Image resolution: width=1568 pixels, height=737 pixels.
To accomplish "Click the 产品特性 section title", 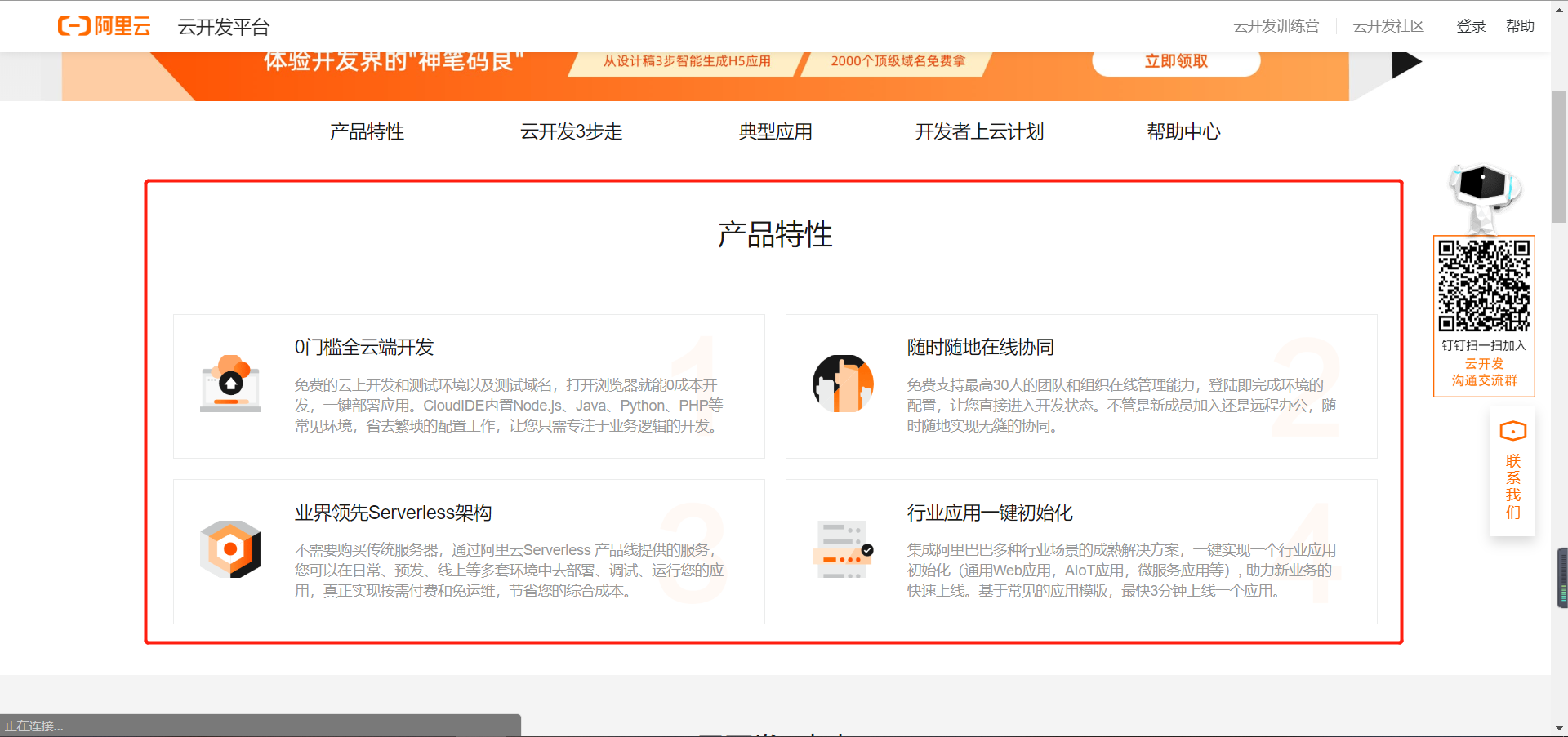I will coord(775,235).
